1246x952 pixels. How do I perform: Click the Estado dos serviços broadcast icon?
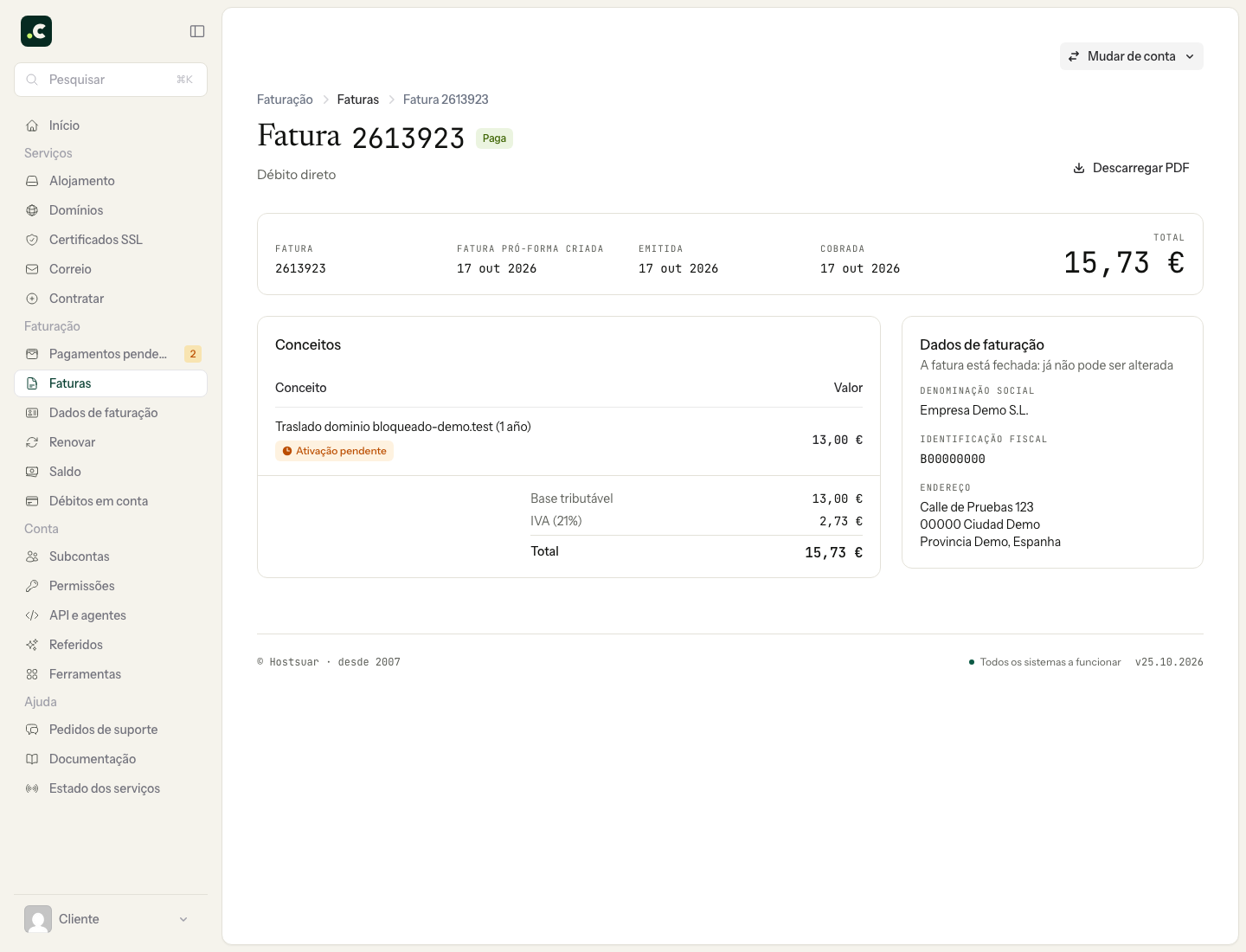32,788
